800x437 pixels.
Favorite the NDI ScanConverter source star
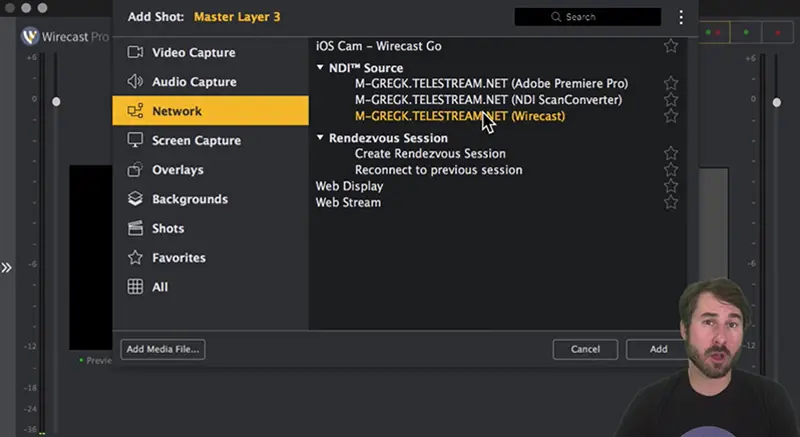point(671,99)
